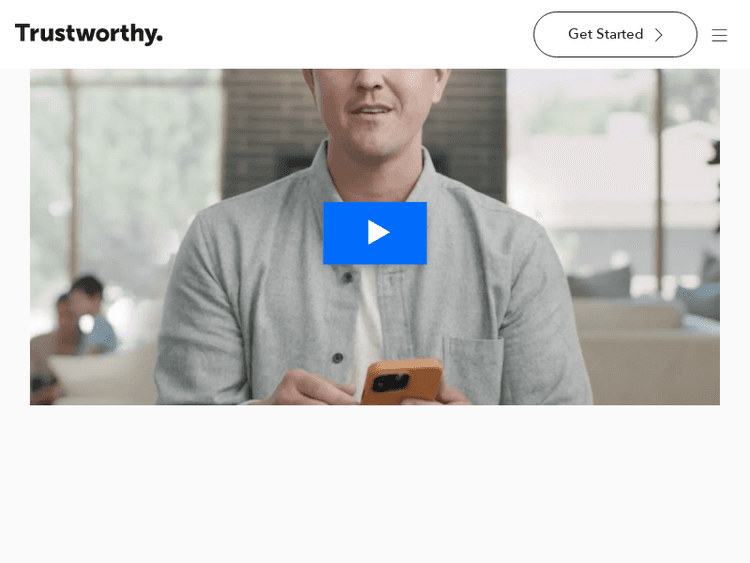750x563 pixels.
Task: Click the people seated in video background
Action: (x=79, y=318)
